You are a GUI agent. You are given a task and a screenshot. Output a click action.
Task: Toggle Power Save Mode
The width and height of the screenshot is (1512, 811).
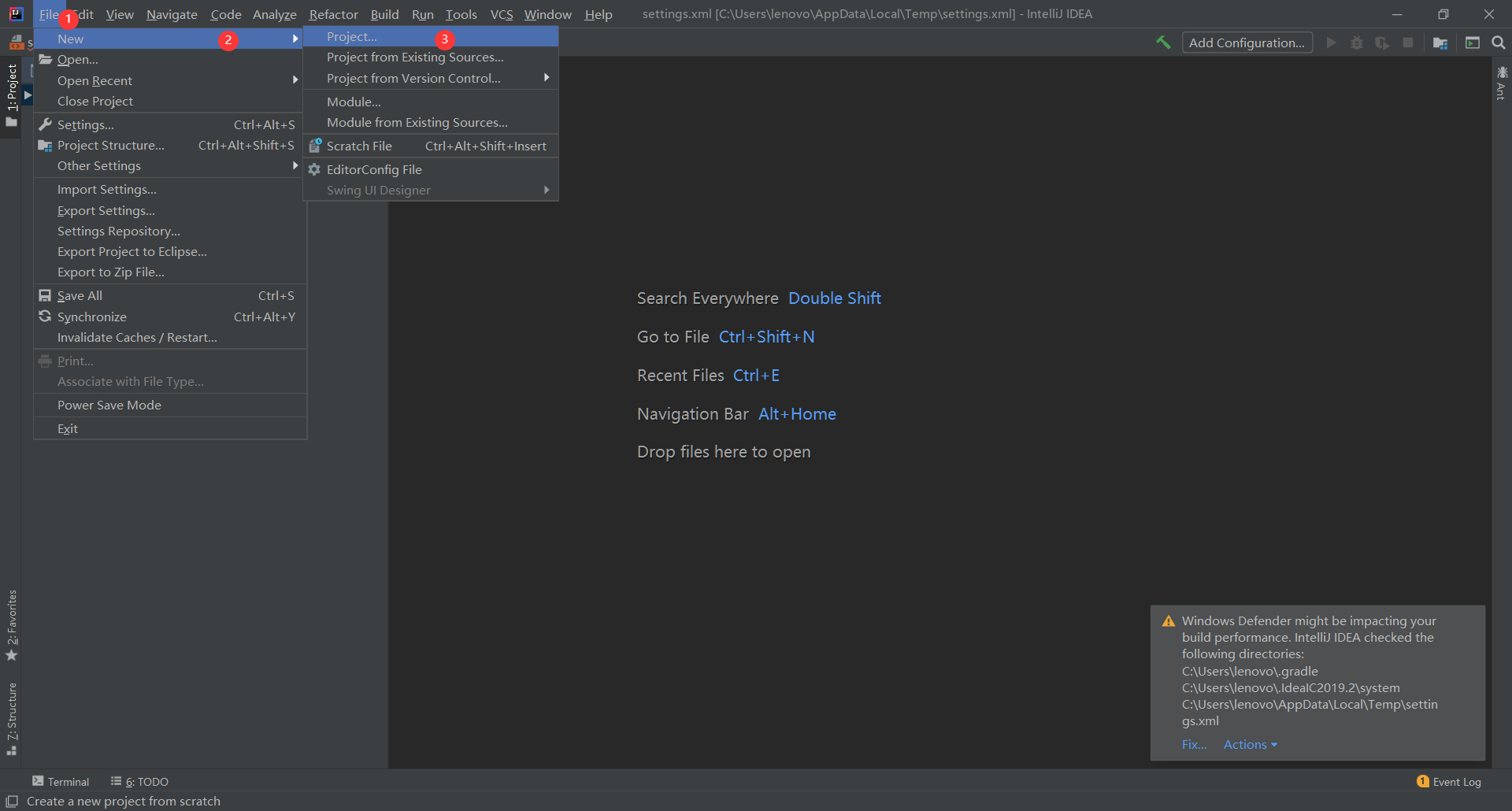point(169,405)
